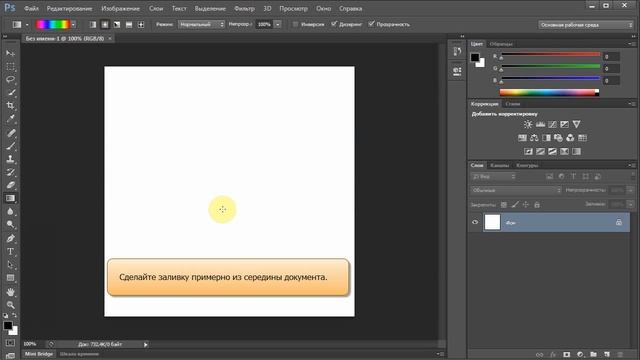Switch to the Образцы tab

tap(501, 44)
